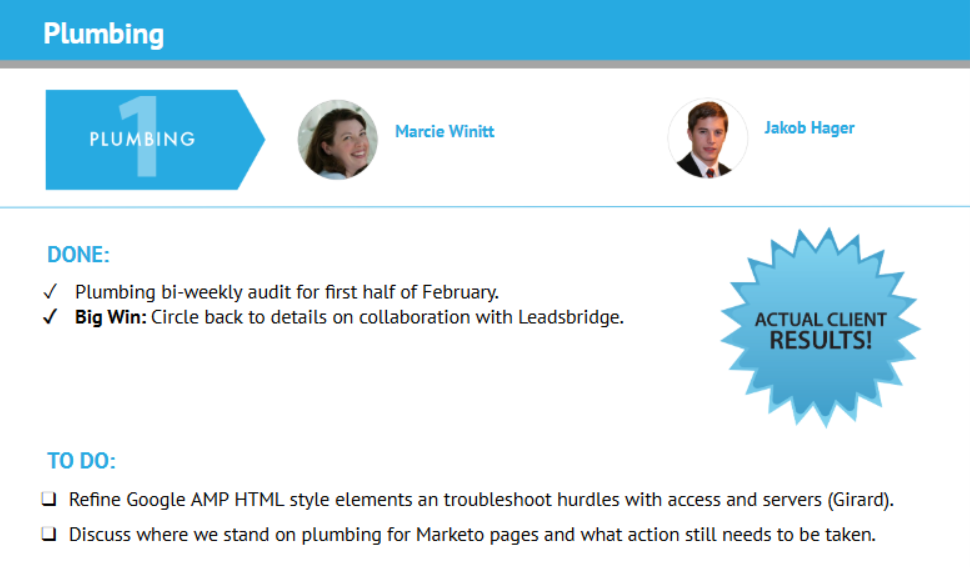Select the DONE: section heading

click(x=78, y=255)
